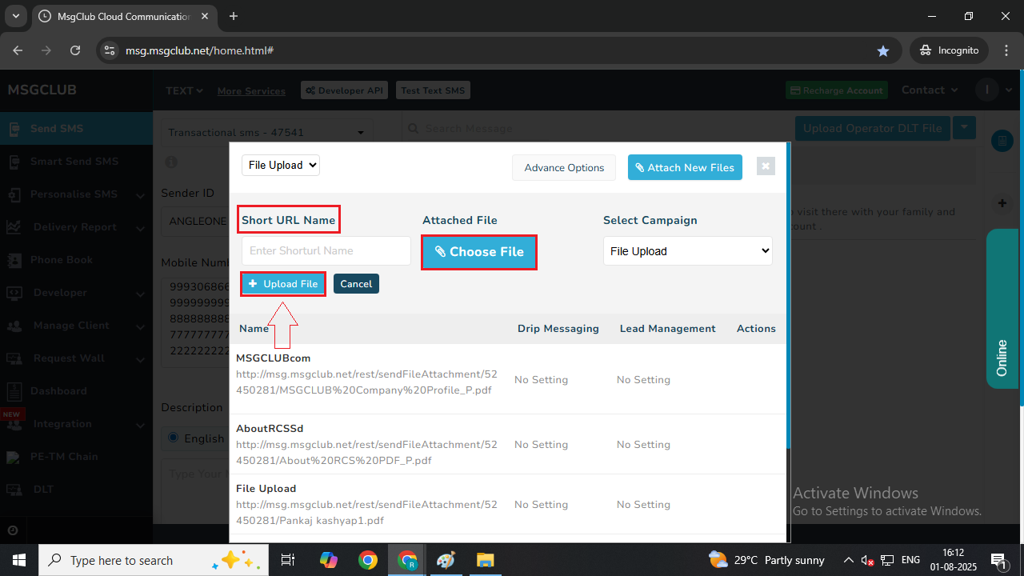Open Task View on the taskbar

tap(287, 560)
